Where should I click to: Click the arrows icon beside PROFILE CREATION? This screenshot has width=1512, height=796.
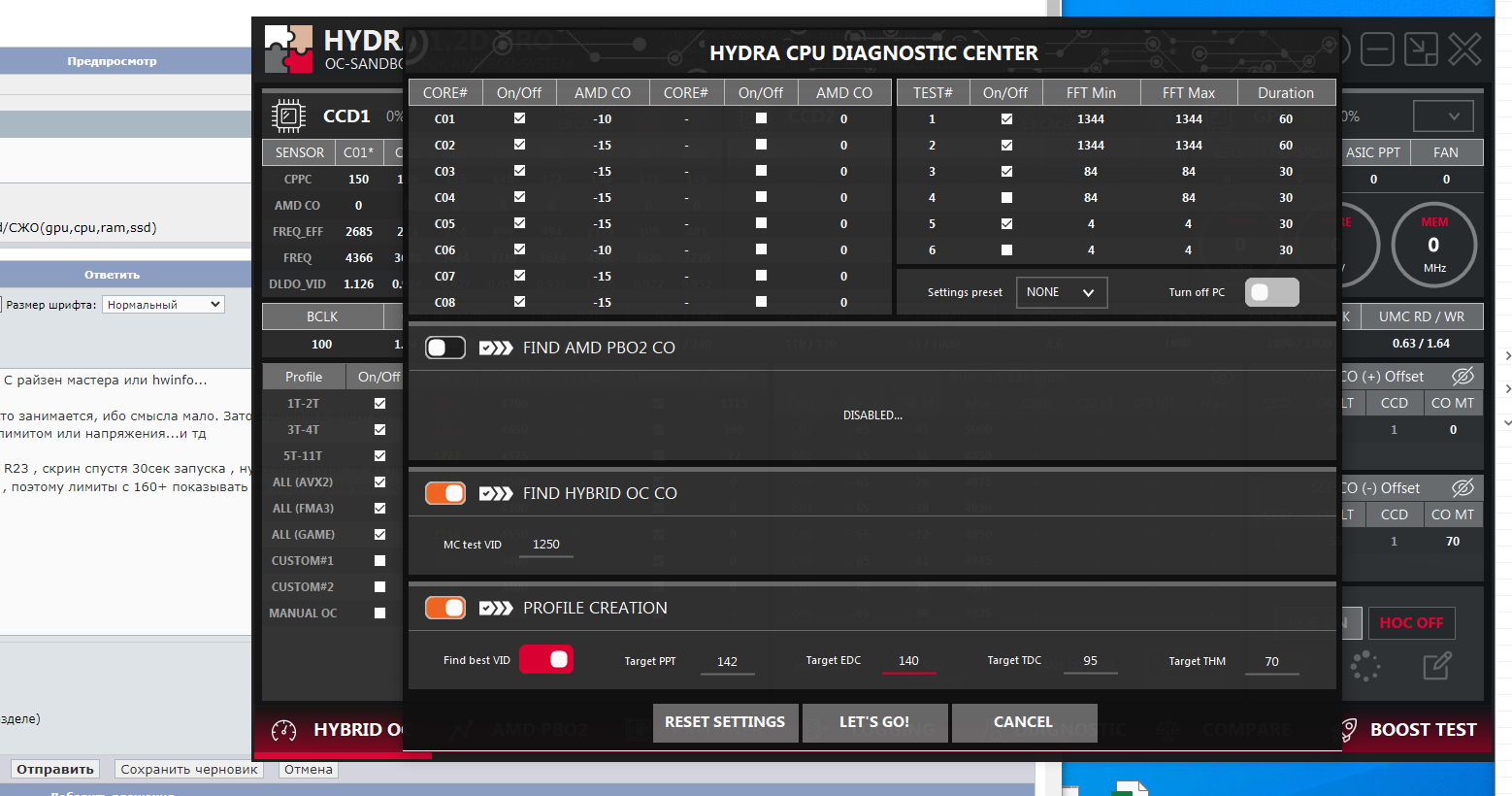tap(496, 608)
